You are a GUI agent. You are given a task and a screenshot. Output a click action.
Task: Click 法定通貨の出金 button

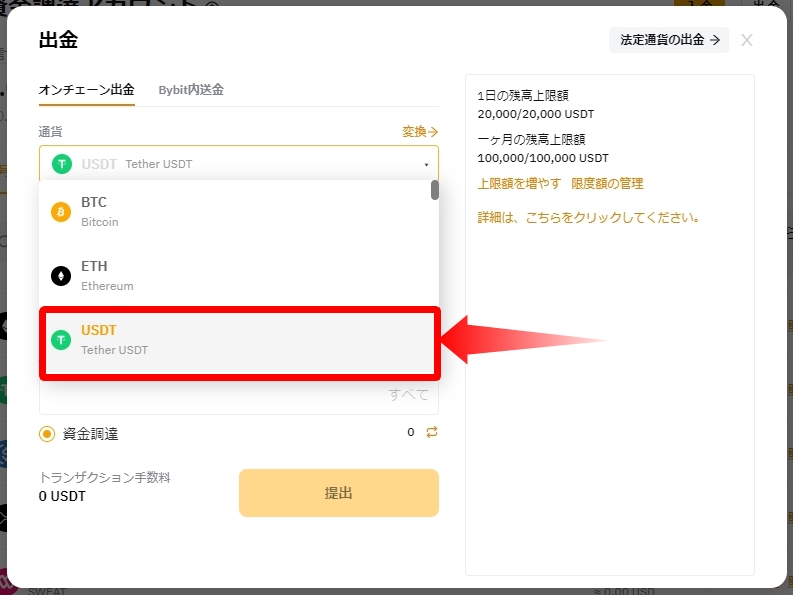pyautogui.click(x=669, y=40)
